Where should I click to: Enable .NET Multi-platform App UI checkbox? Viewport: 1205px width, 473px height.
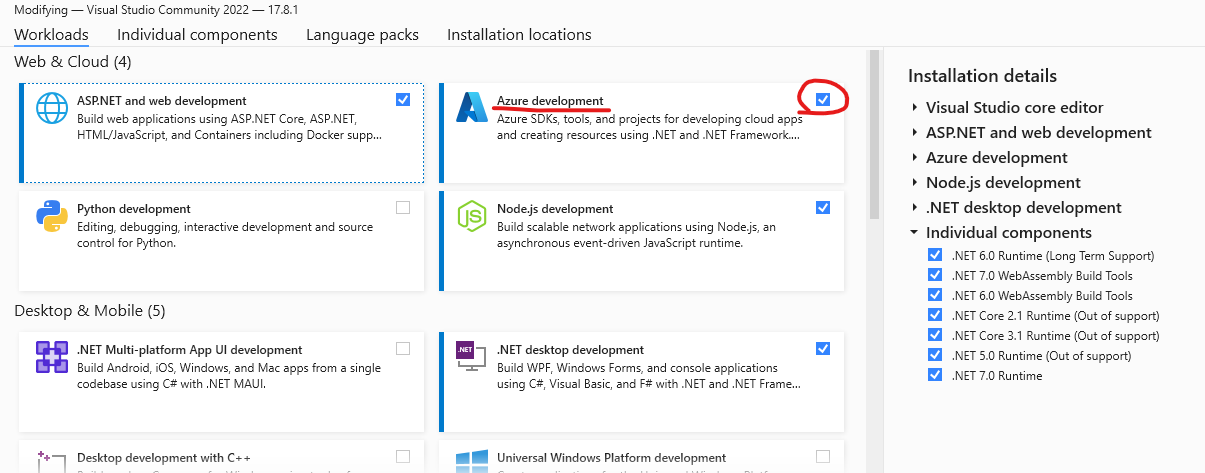[x=403, y=349]
